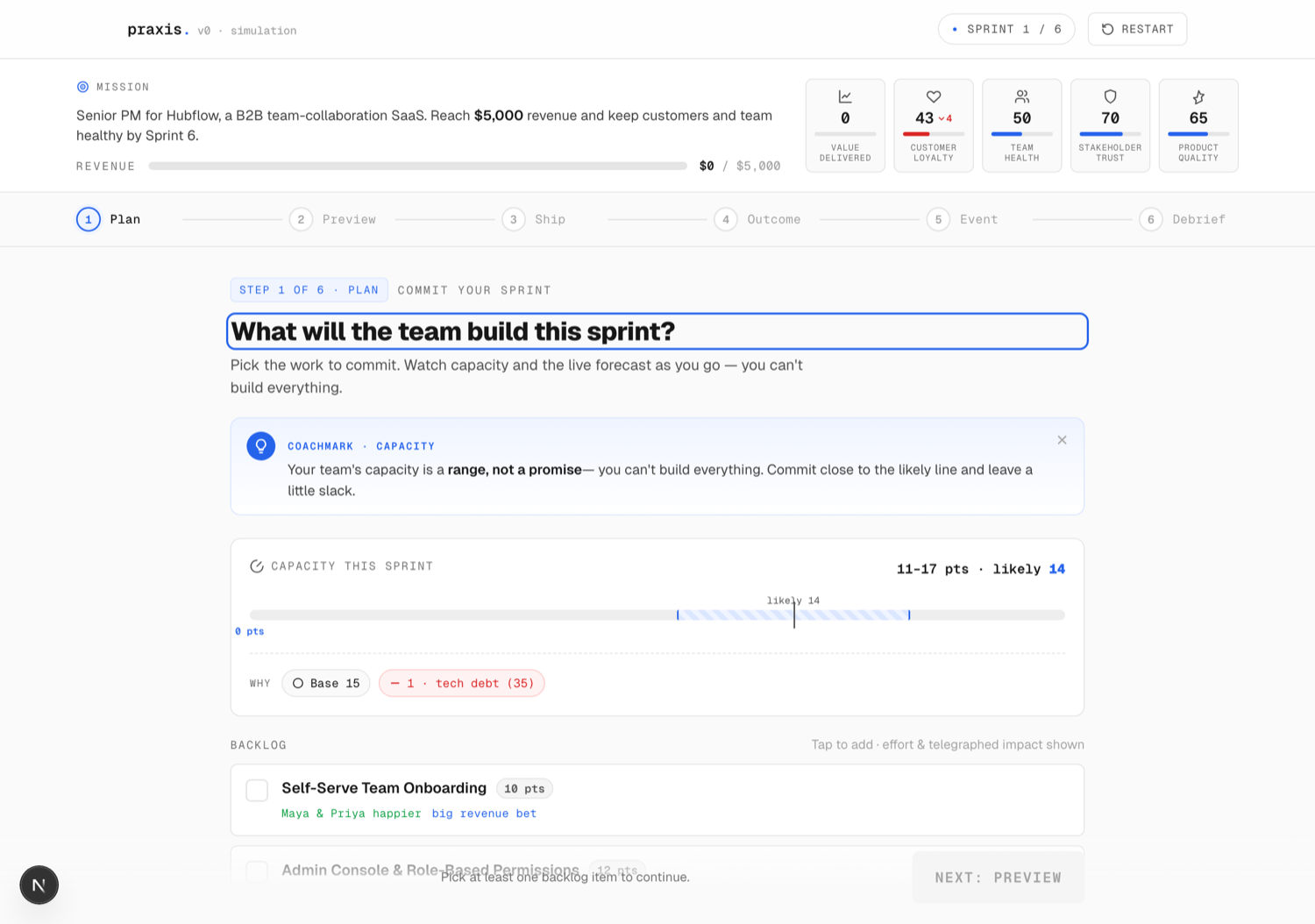Click the Customer Loyalty heart icon

[x=934, y=96]
